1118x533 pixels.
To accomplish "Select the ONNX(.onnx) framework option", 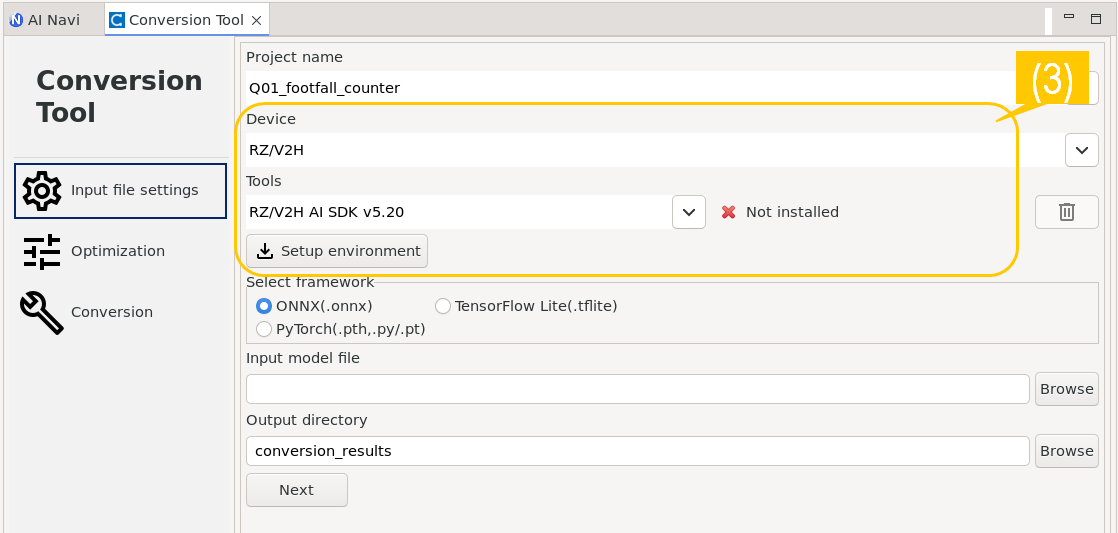I will (x=264, y=306).
